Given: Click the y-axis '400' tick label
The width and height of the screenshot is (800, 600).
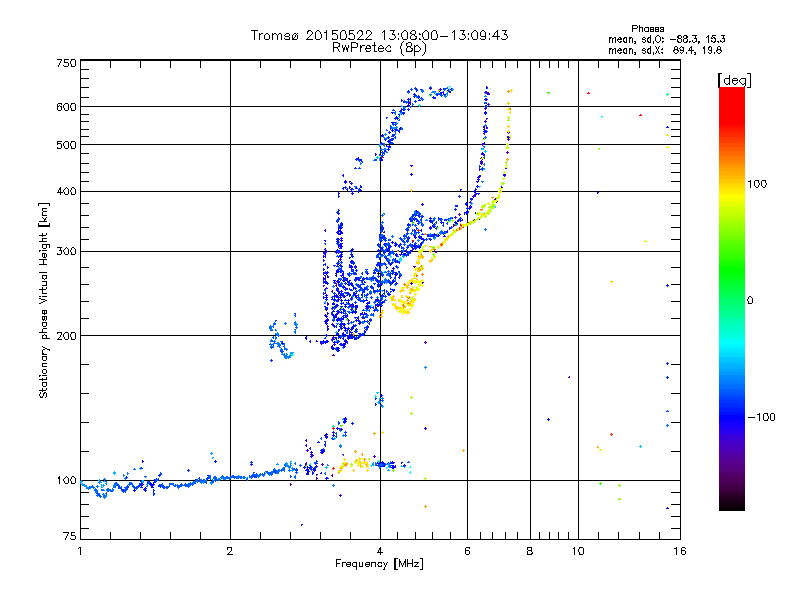Looking at the screenshot, I should tap(66, 191).
